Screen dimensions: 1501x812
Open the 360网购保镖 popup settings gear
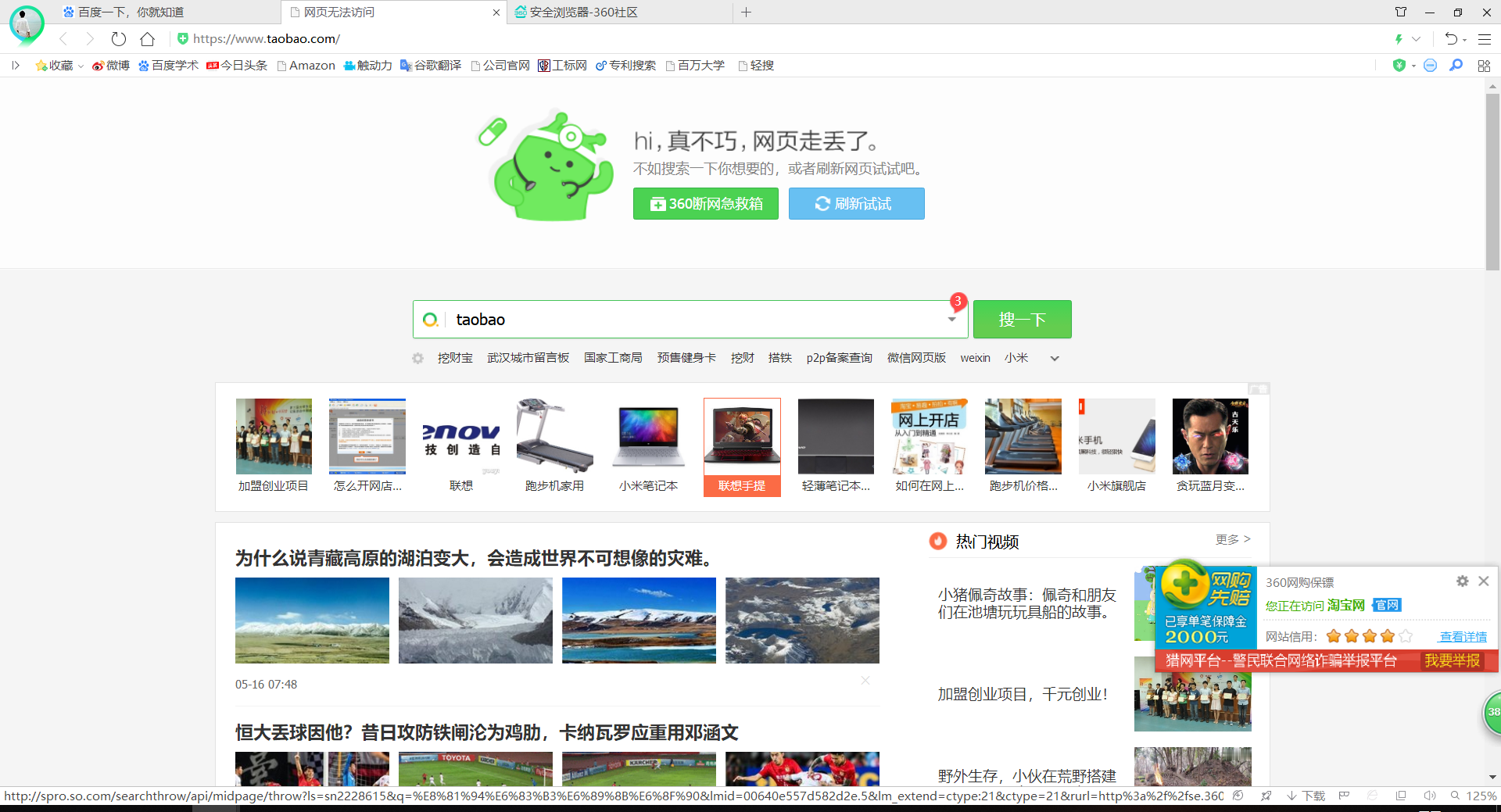(1462, 581)
